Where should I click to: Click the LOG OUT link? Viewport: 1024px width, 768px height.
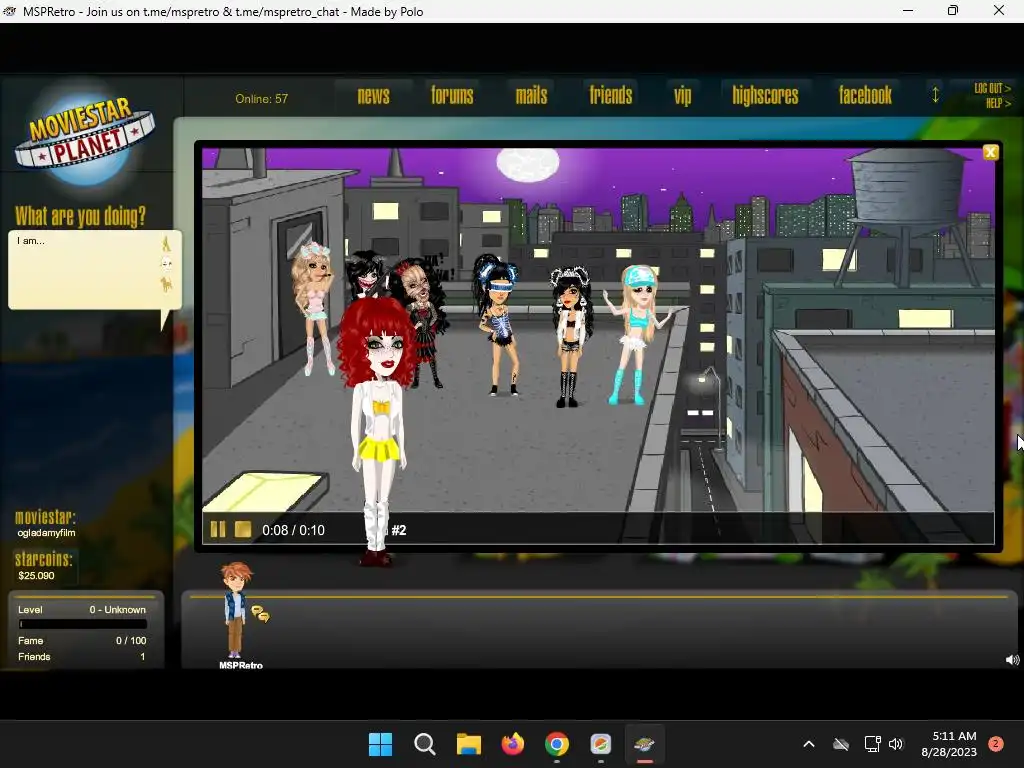[992, 88]
